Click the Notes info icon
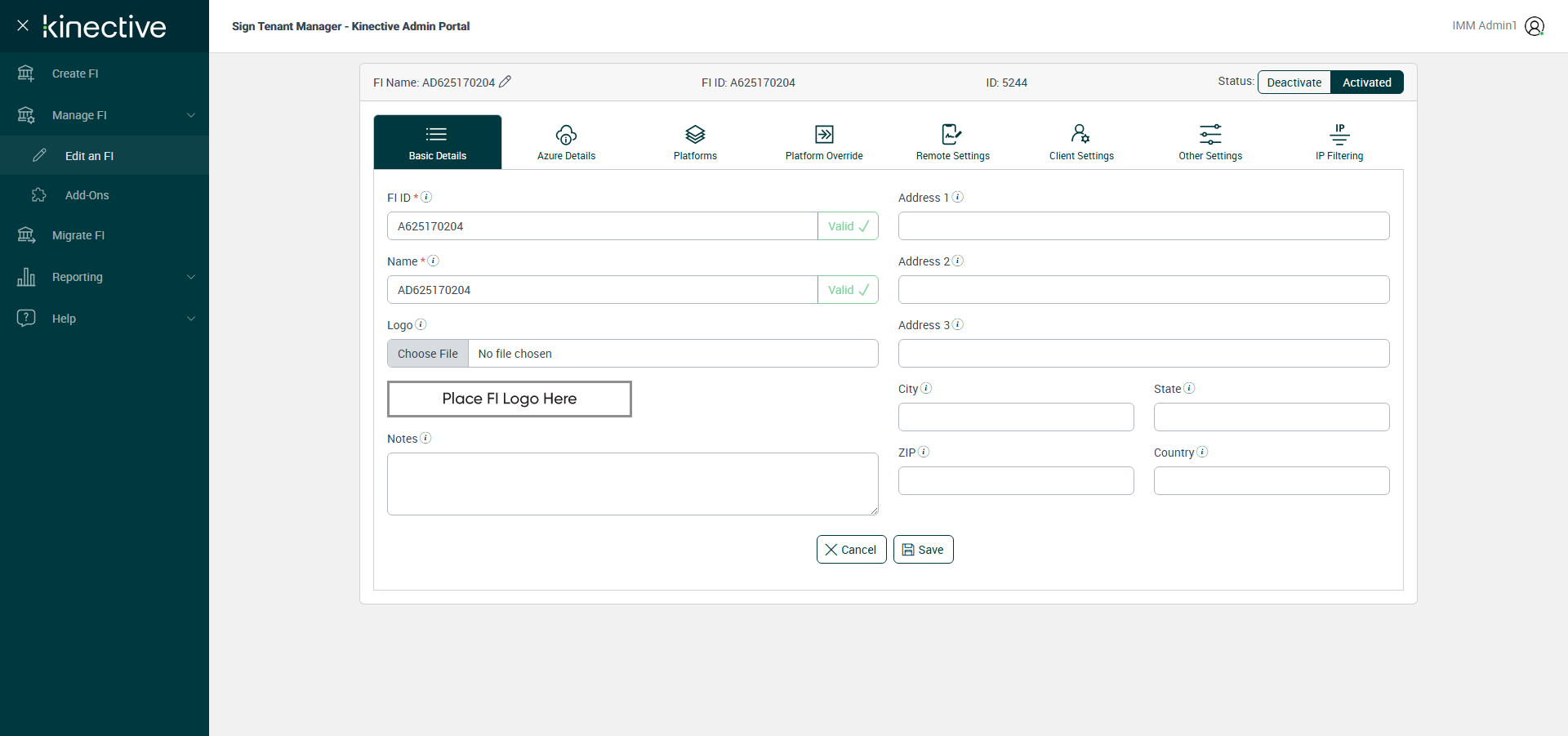This screenshot has height=736, width=1568. pos(425,438)
